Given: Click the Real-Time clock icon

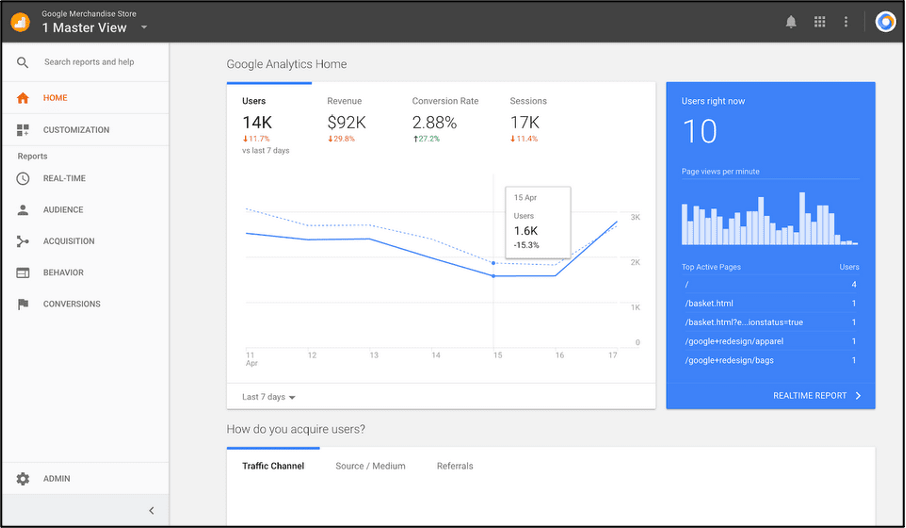Looking at the screenshot, I should pyautogui.click(x=23, y=179).
